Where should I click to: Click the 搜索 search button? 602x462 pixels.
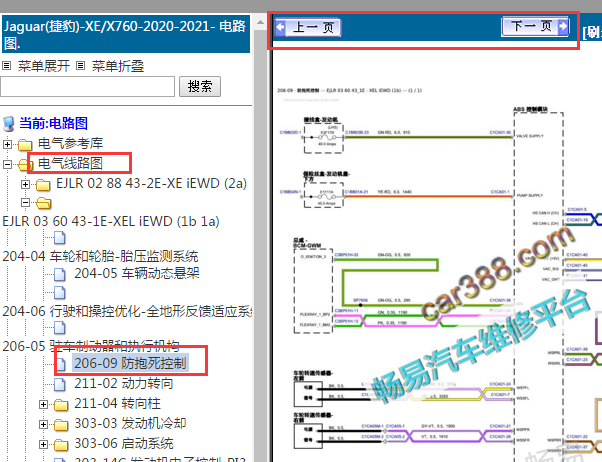point(200,86)
